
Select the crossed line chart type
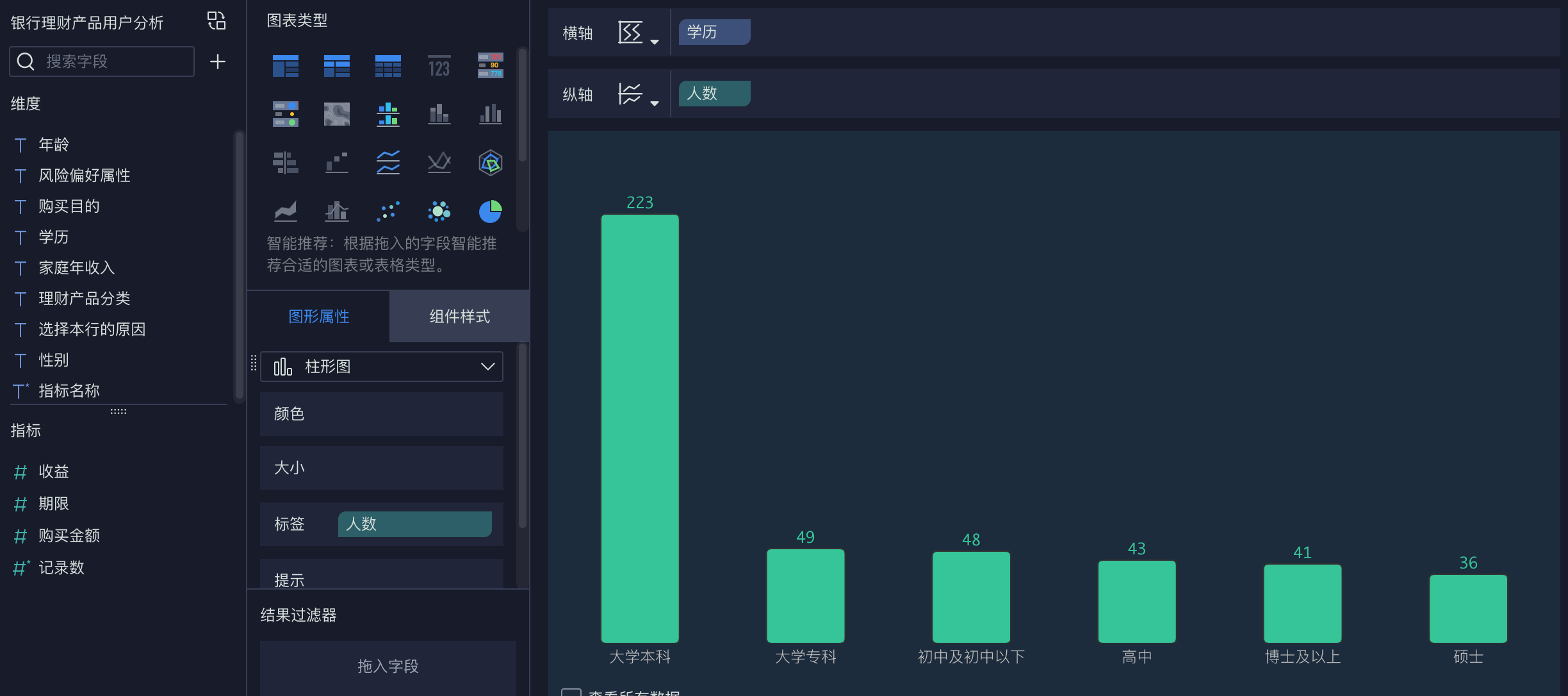439,163
